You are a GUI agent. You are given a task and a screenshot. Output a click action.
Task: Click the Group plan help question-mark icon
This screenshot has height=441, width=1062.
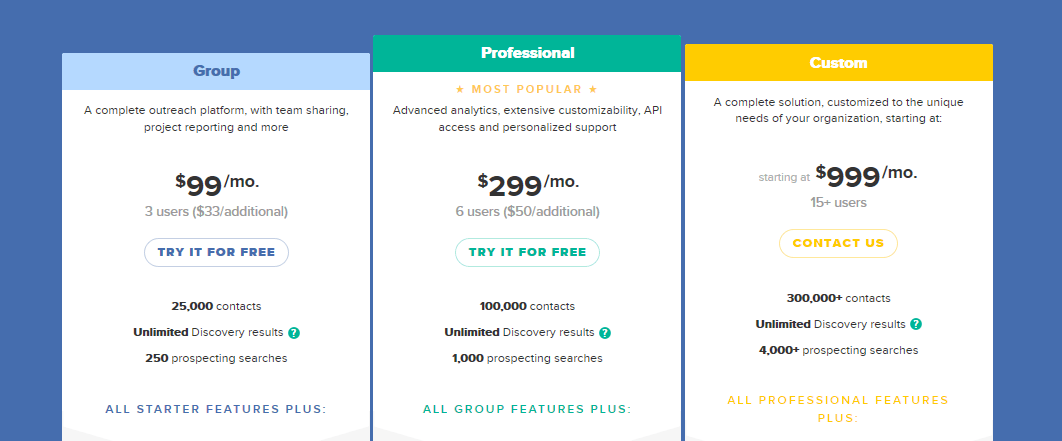(294, 333)
